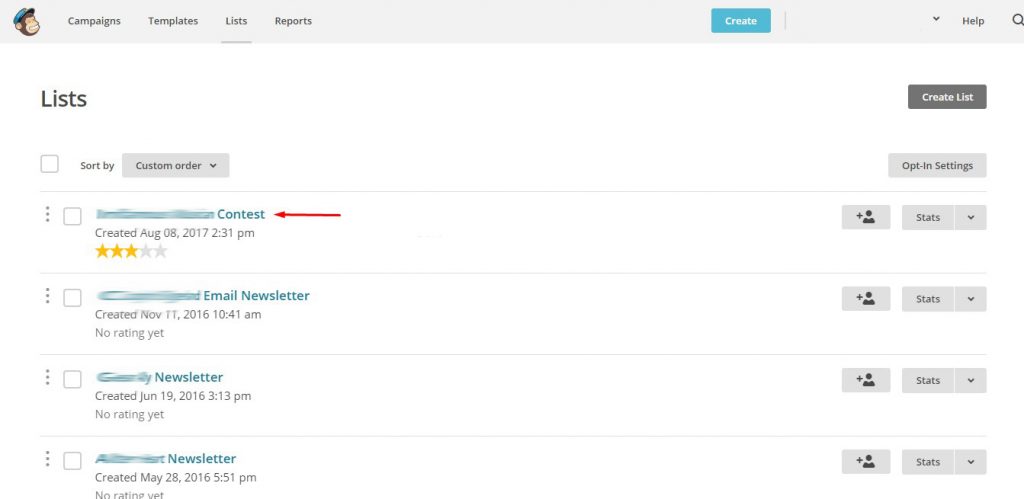This screenshot has width=1024, height=499.
Task: Expand the Stats arrow for Contest list
Action: coord(970,217)
